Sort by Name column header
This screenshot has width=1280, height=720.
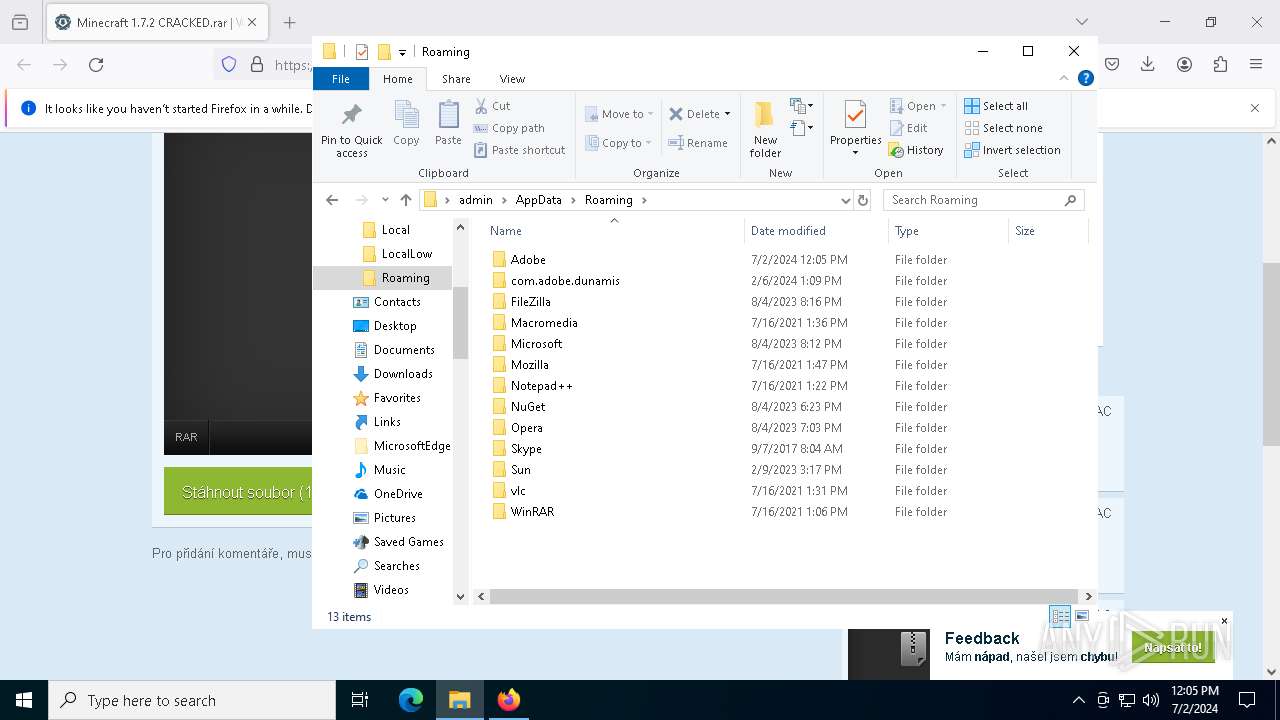click(614, 231)
